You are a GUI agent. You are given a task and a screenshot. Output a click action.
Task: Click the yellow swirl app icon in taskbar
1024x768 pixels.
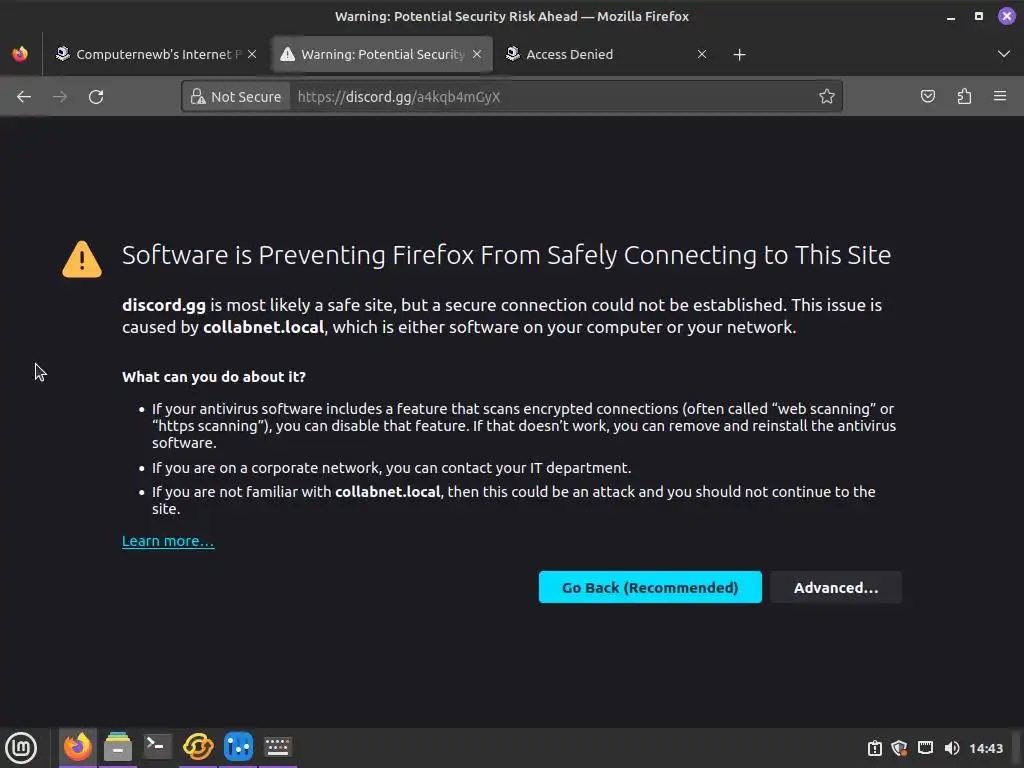pos(198,747)
